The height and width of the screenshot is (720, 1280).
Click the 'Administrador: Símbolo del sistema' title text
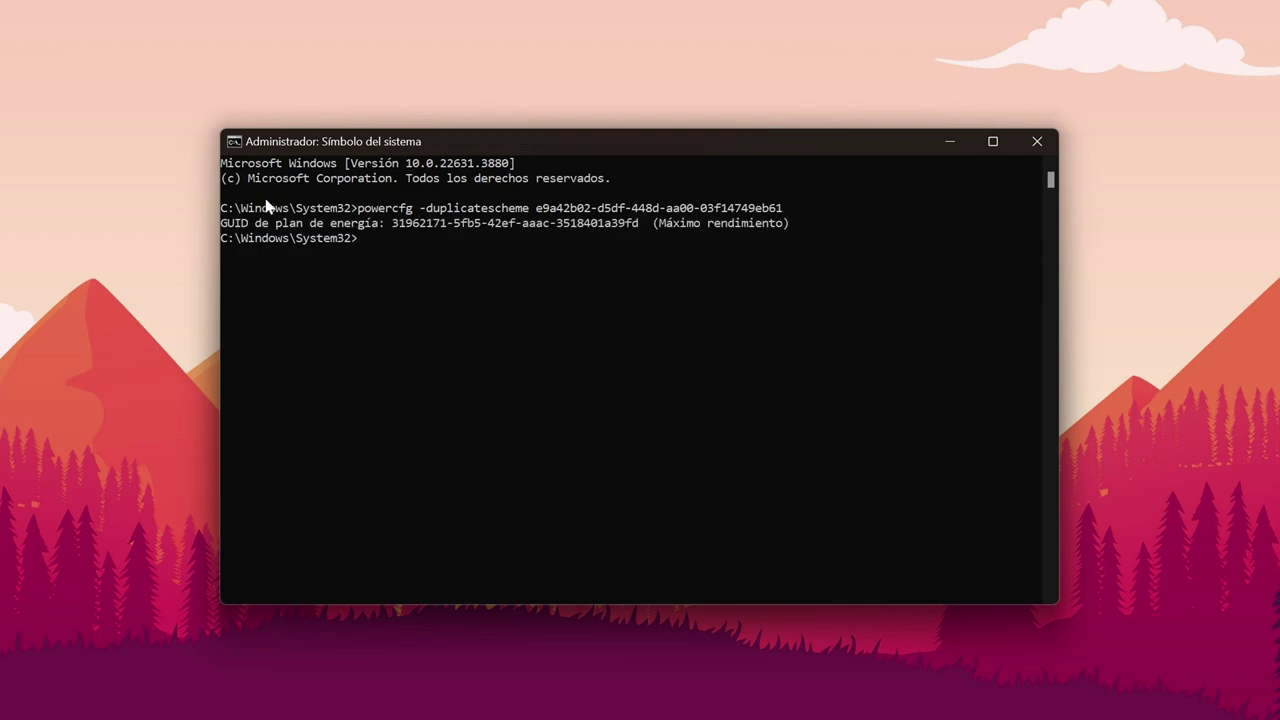coord(333,142)
